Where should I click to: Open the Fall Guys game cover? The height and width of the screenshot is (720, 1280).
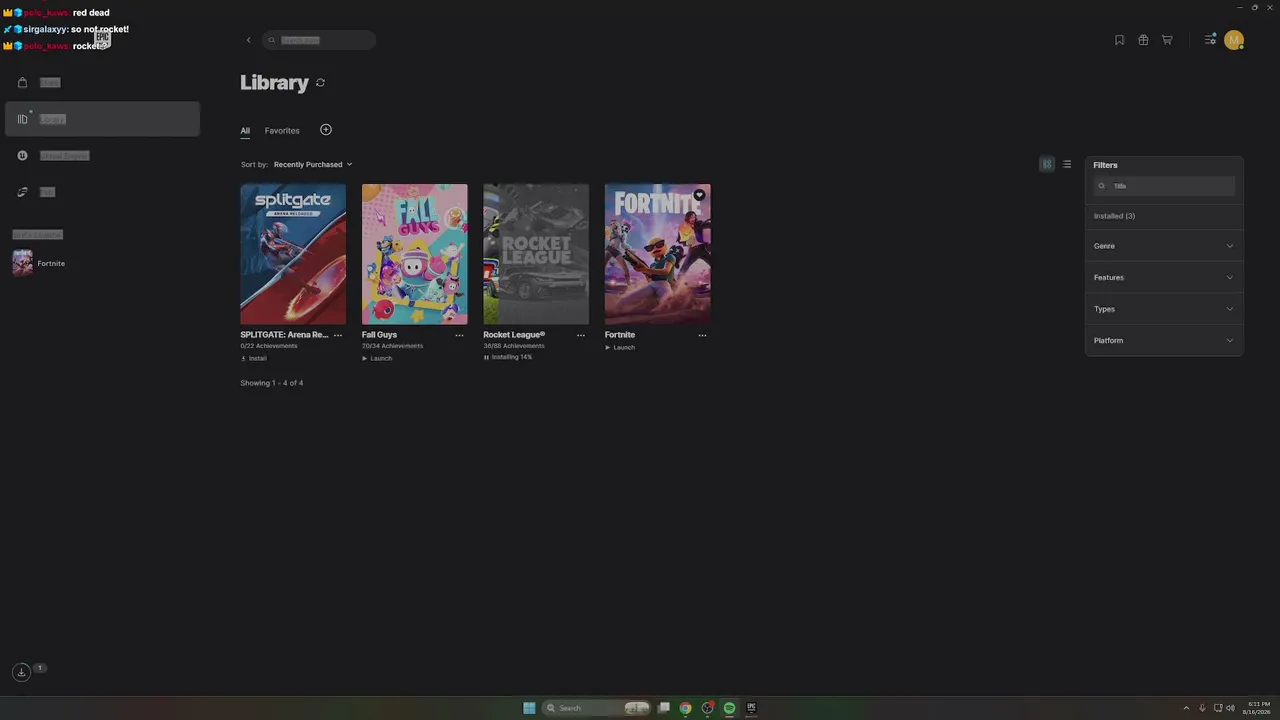pos(414,254)
